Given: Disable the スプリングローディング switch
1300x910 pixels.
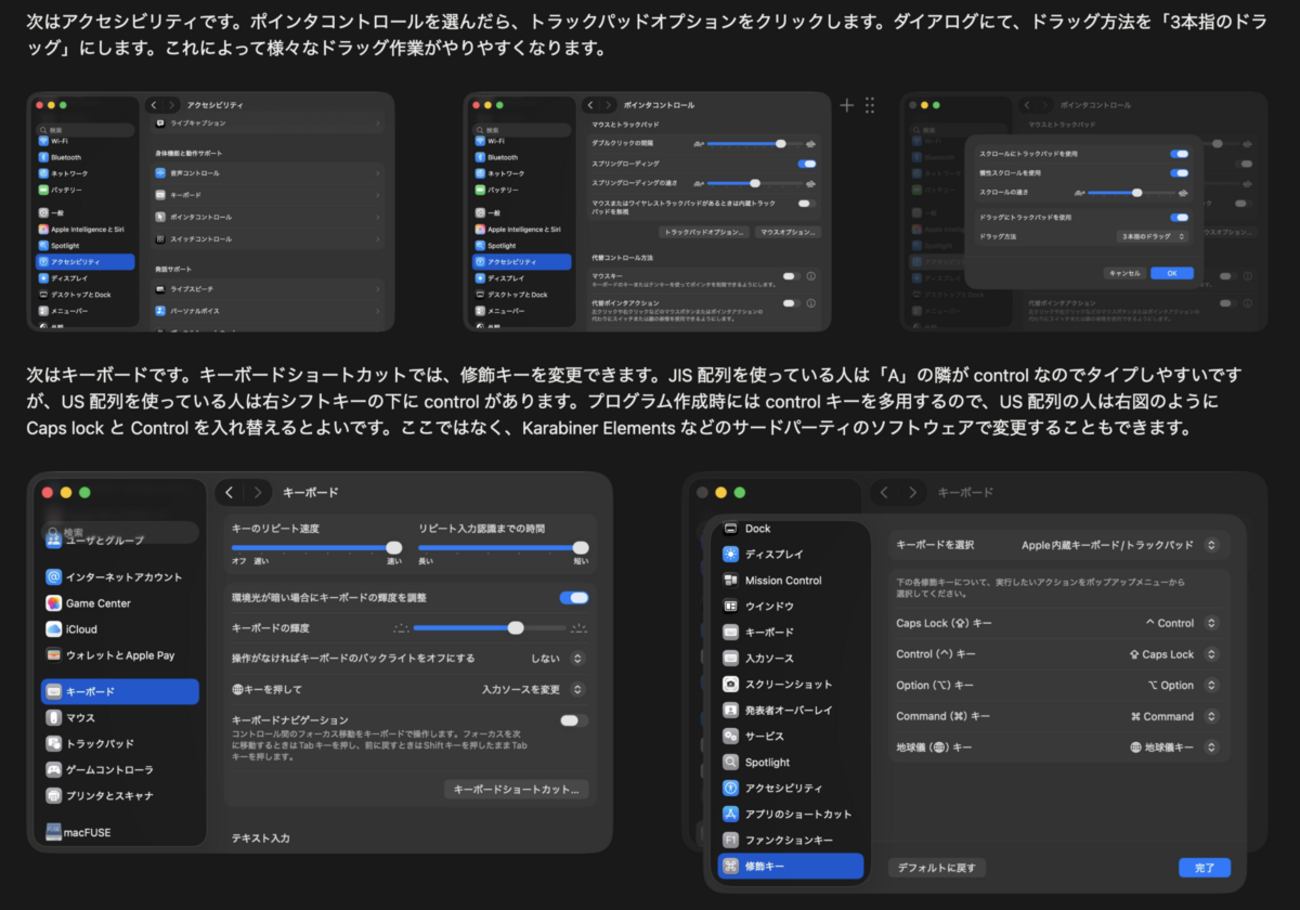Looking at the screenshot, I should tap(809, 163).
